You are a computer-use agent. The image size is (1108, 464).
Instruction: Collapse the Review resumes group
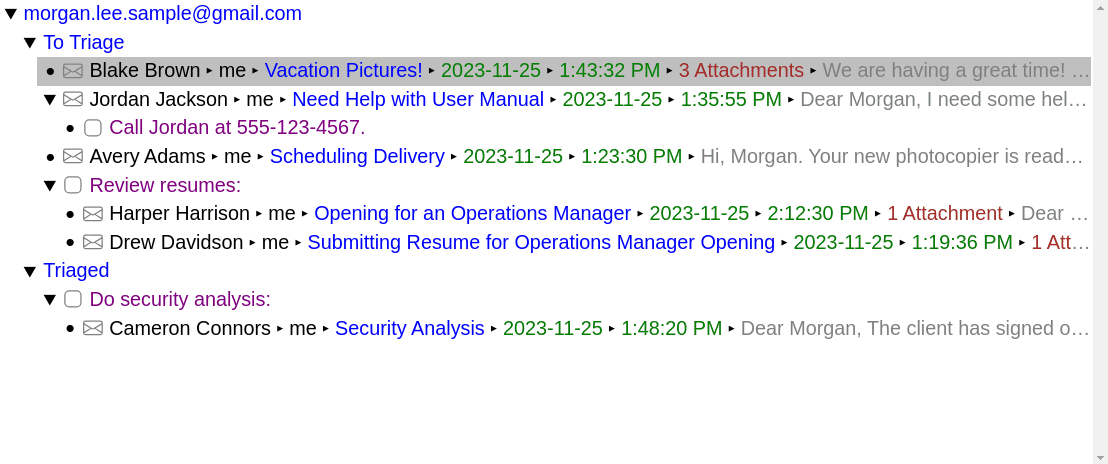[x=50, y=185]
